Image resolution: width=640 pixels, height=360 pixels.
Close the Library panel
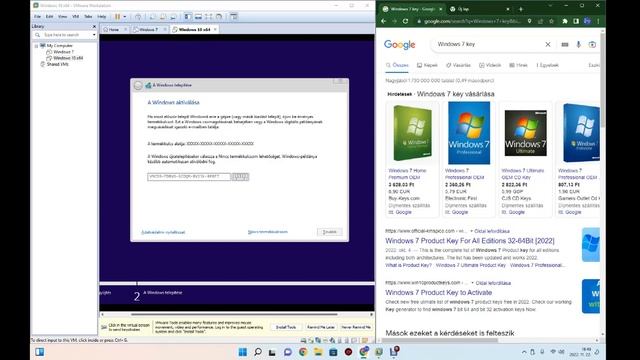click(x=94, y=27)
